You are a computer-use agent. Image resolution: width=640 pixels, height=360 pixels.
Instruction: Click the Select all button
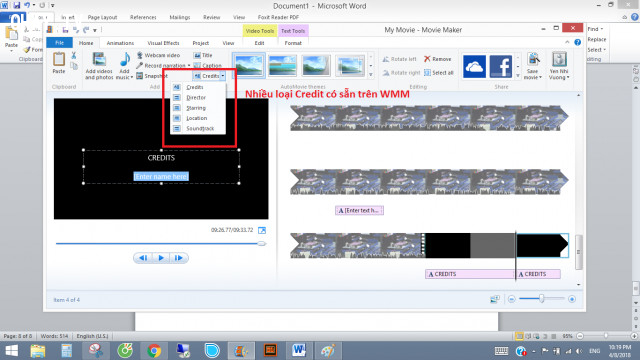coord(439,73)
